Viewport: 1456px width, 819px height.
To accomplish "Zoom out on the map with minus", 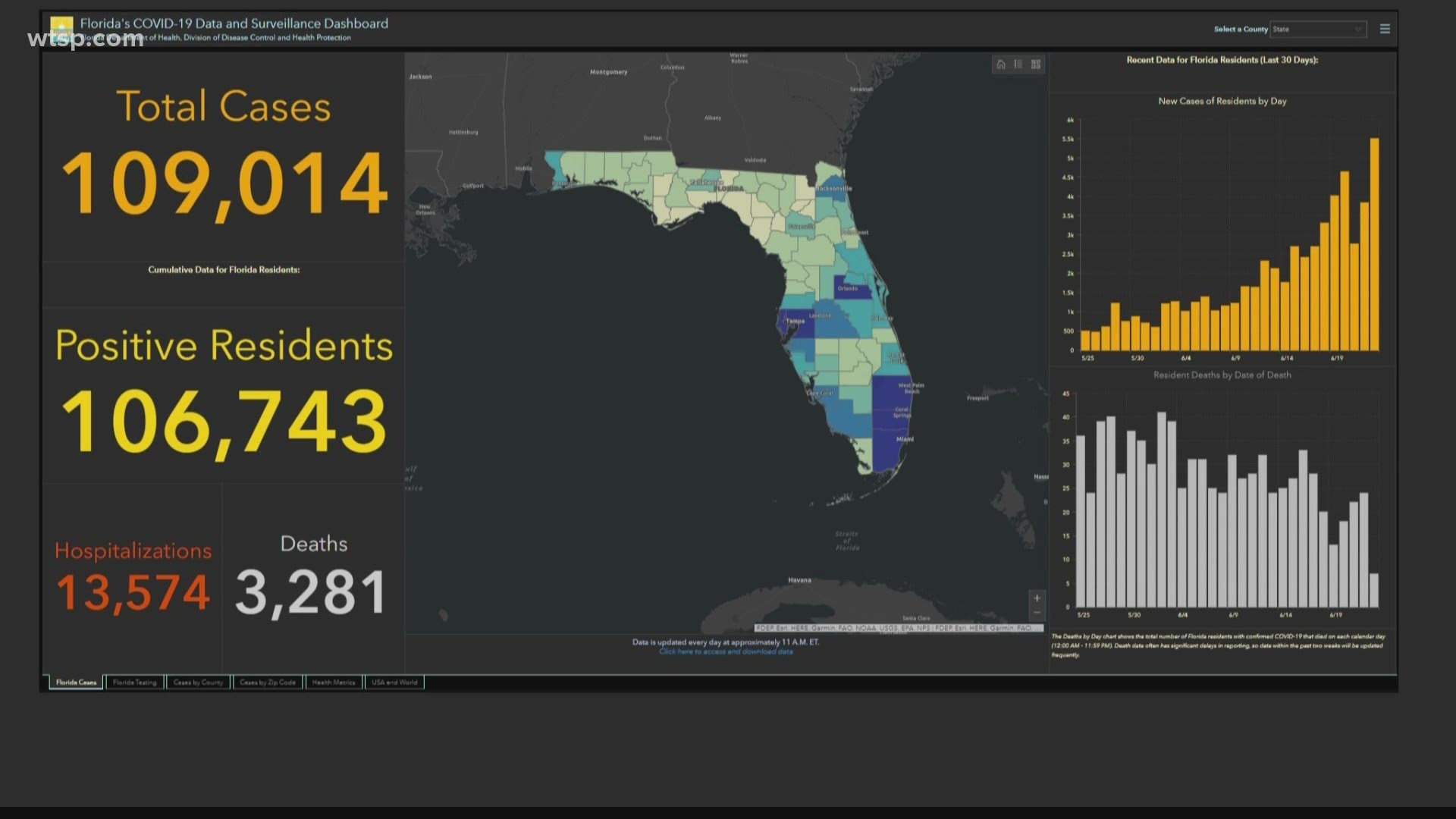I will (x=1037, y=613).
